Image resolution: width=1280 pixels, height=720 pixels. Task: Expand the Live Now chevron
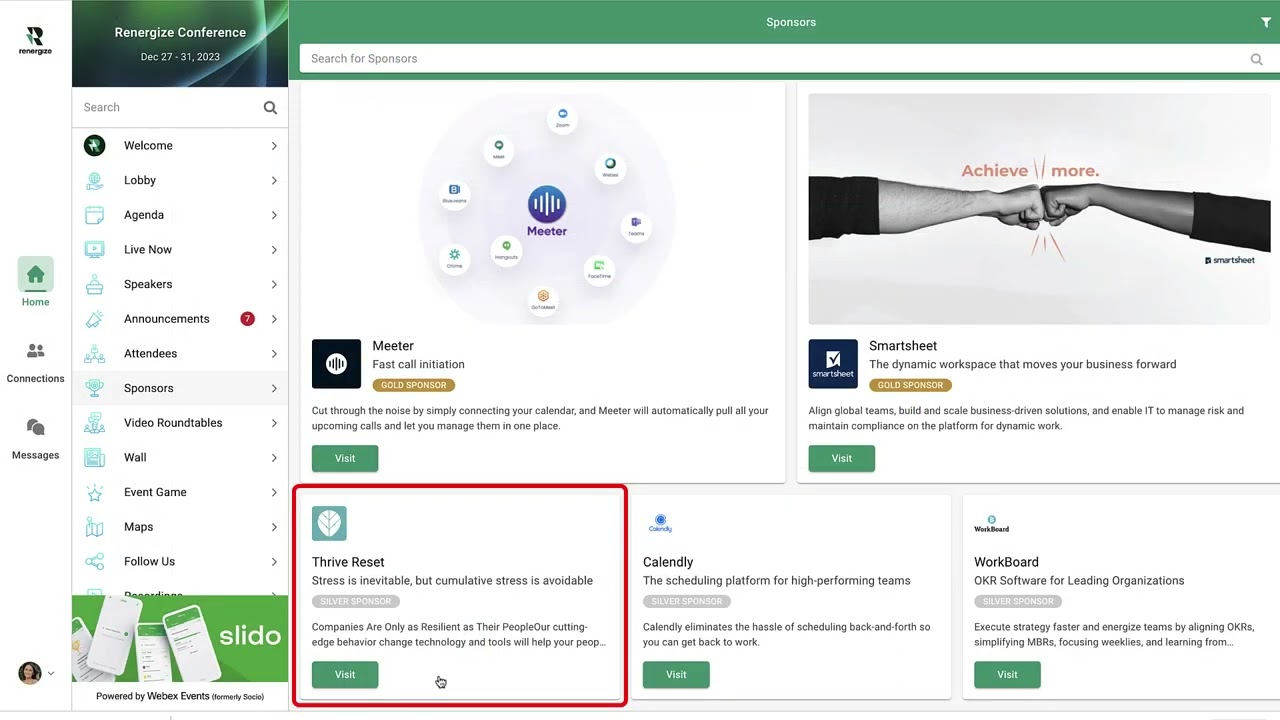coord(274,250)
